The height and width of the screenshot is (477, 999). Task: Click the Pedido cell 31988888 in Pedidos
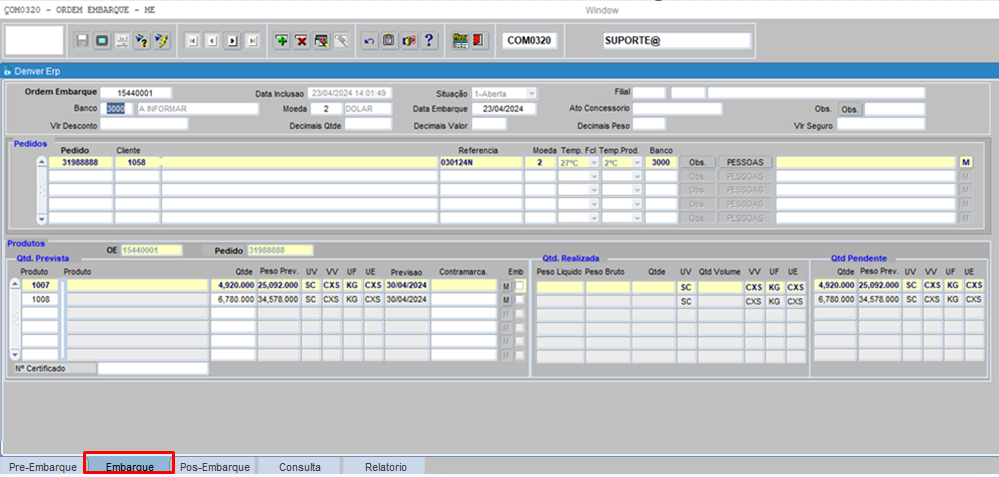point(80,162)
